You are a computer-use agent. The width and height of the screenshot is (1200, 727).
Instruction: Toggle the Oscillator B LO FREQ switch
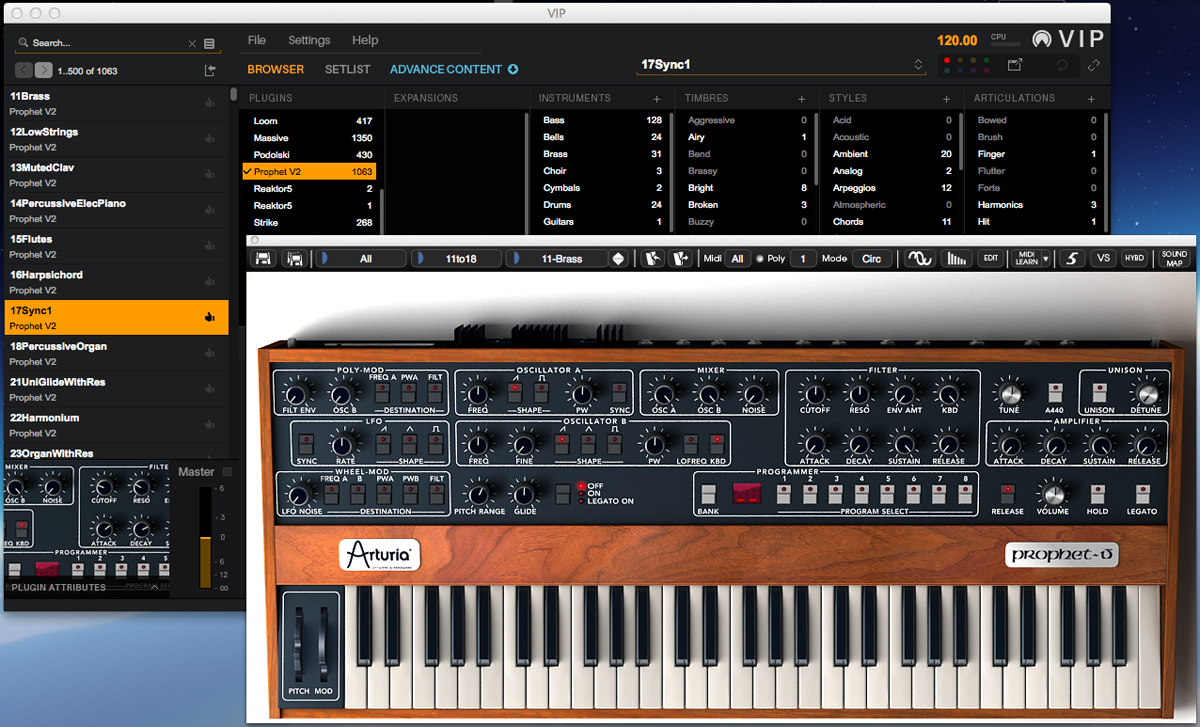689,443
